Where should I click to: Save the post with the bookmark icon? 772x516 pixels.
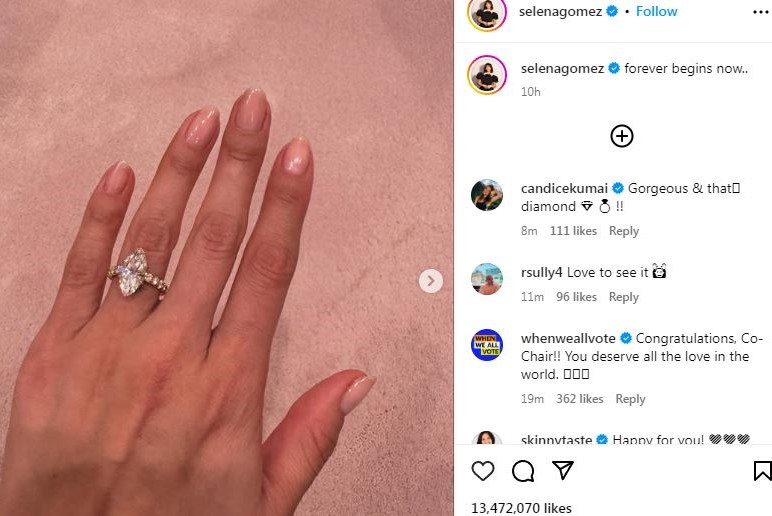[762, 471]
